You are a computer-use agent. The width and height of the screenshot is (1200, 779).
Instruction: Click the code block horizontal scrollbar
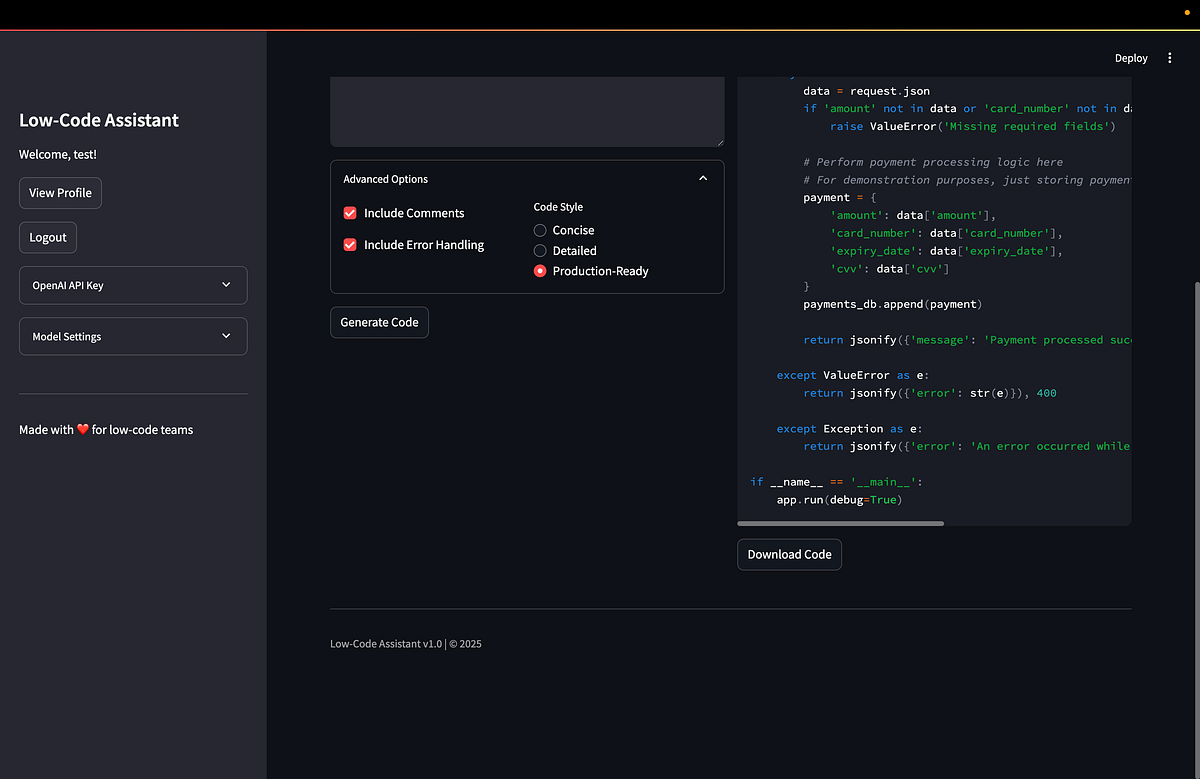(840, 523)
